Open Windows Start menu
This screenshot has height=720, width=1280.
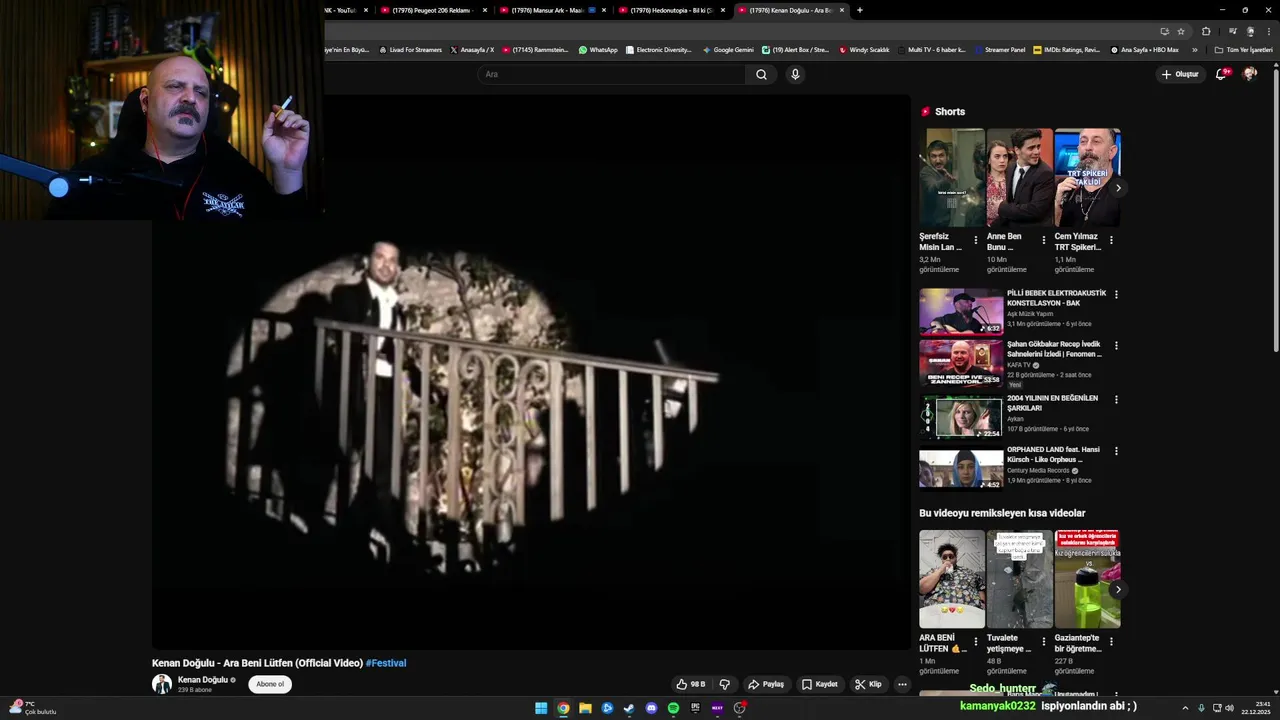coord(541,708)
